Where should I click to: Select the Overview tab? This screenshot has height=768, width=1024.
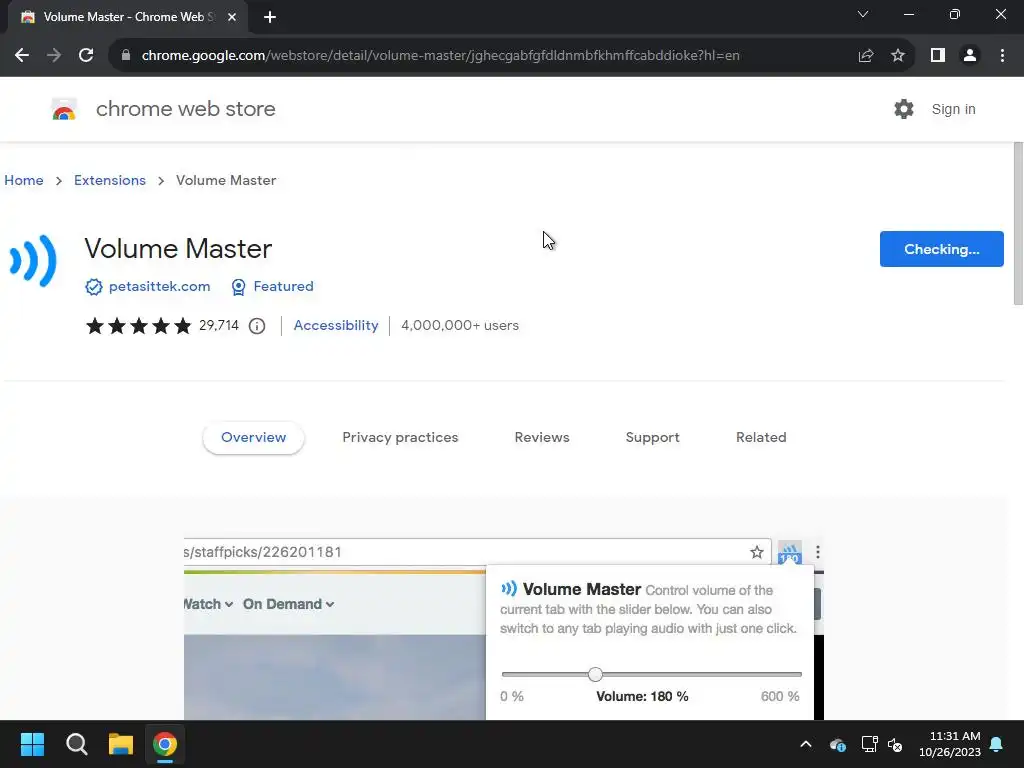pyautogui.click(x=253, y=438)
